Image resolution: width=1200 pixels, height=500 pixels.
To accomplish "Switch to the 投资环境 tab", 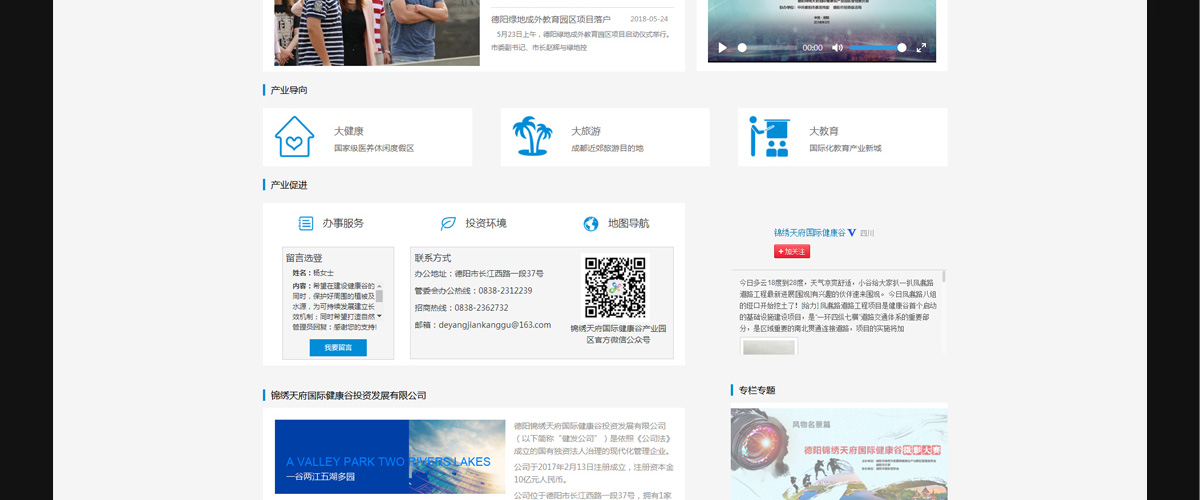I will pyautogui.click(x=474, y=224).
